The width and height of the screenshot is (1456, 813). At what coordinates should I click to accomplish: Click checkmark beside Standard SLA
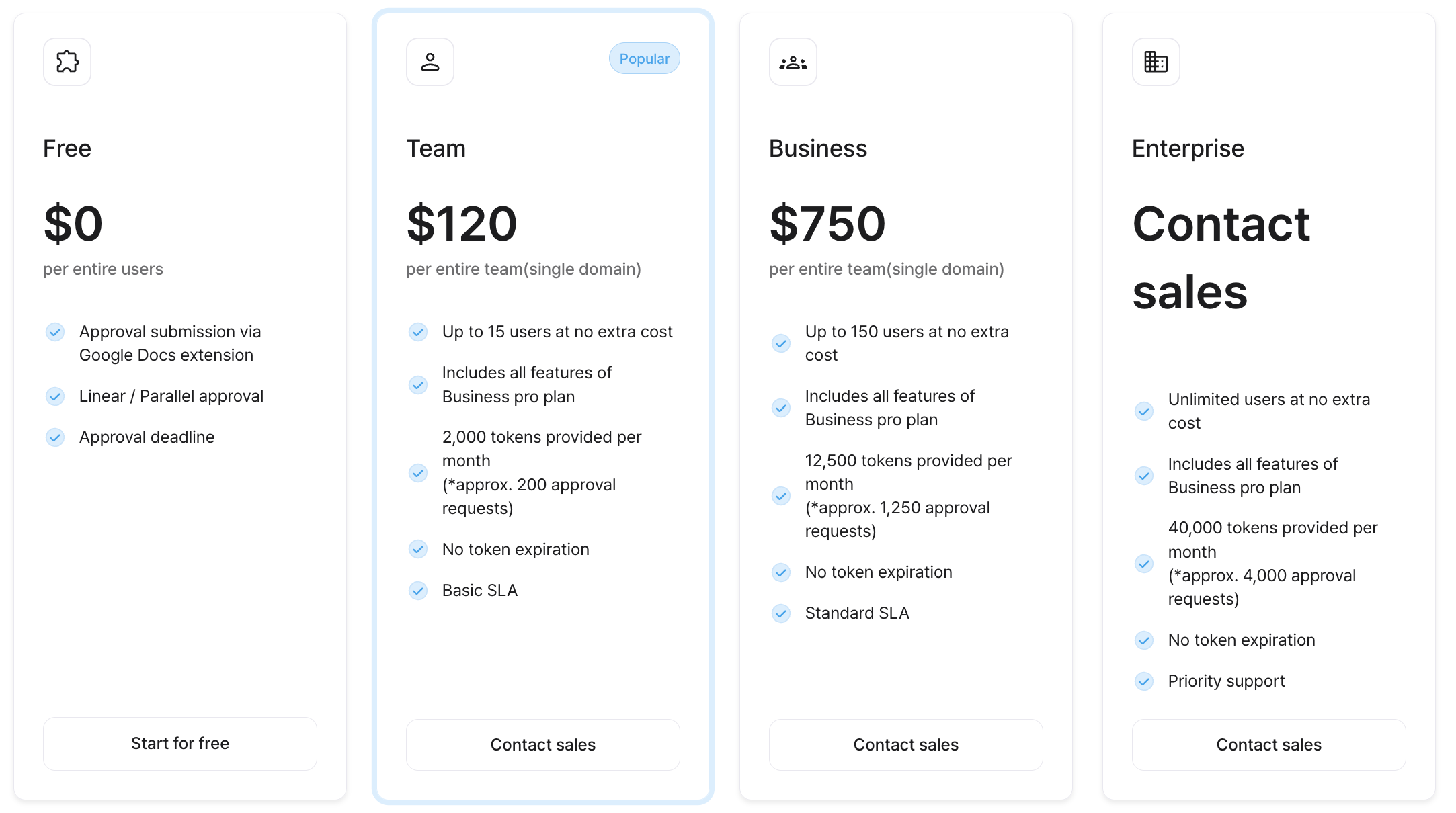coord(781,613)
